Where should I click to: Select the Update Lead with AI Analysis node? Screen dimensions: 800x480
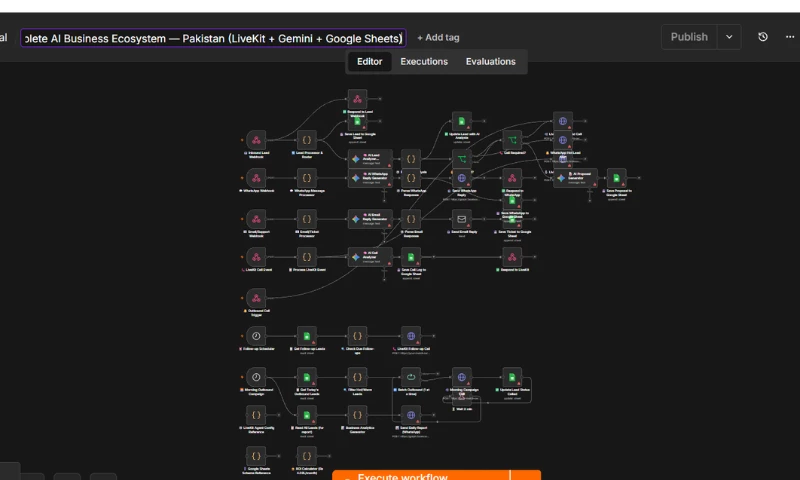point(461,121)
